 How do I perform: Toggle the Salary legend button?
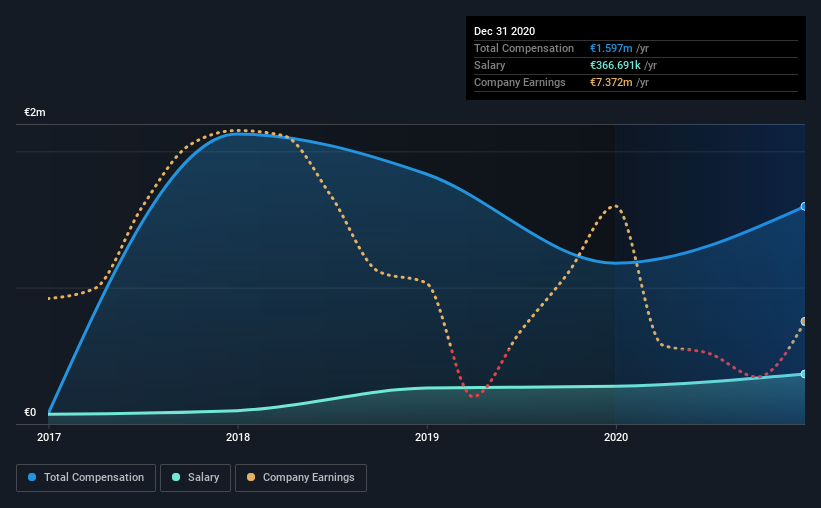(x=195, y=478)
